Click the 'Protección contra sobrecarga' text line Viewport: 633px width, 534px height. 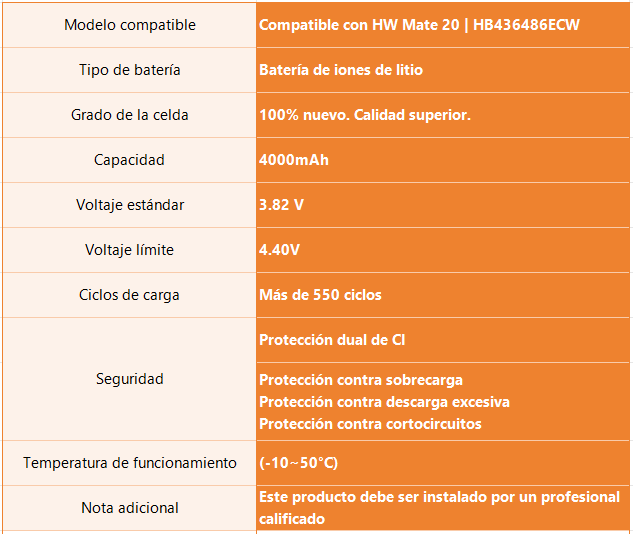coord(361,380)
